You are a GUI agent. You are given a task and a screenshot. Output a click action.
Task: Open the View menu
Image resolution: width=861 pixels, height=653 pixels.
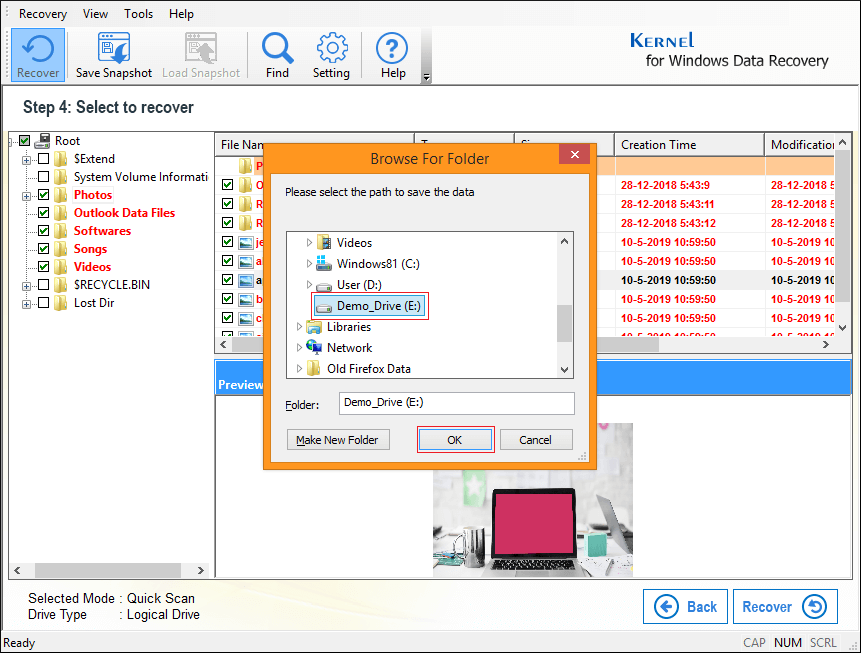95,14
